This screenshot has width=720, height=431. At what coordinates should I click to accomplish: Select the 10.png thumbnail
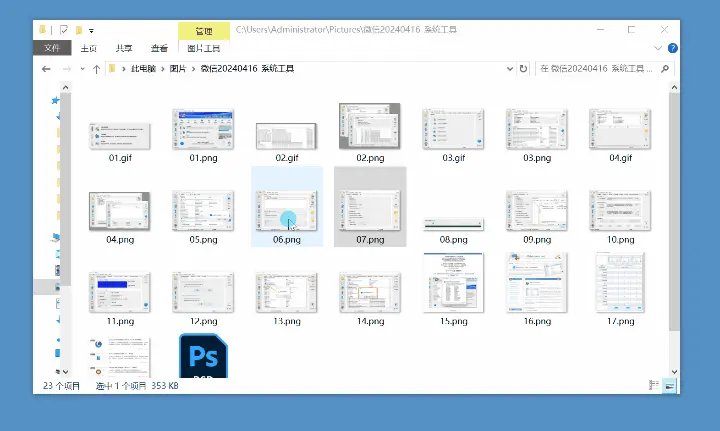[x=620, y=211]
